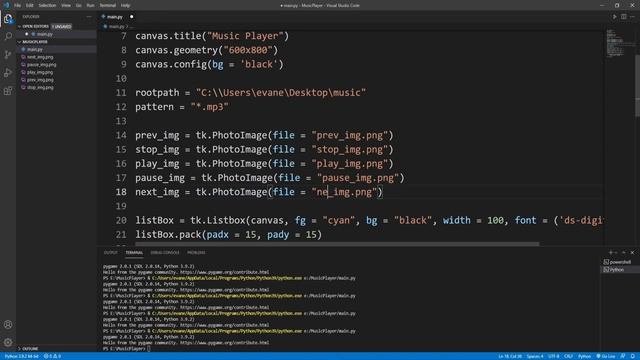Switch to the OUTPUT panel tab
640x360 pixels.
click(x=110, y=253)
